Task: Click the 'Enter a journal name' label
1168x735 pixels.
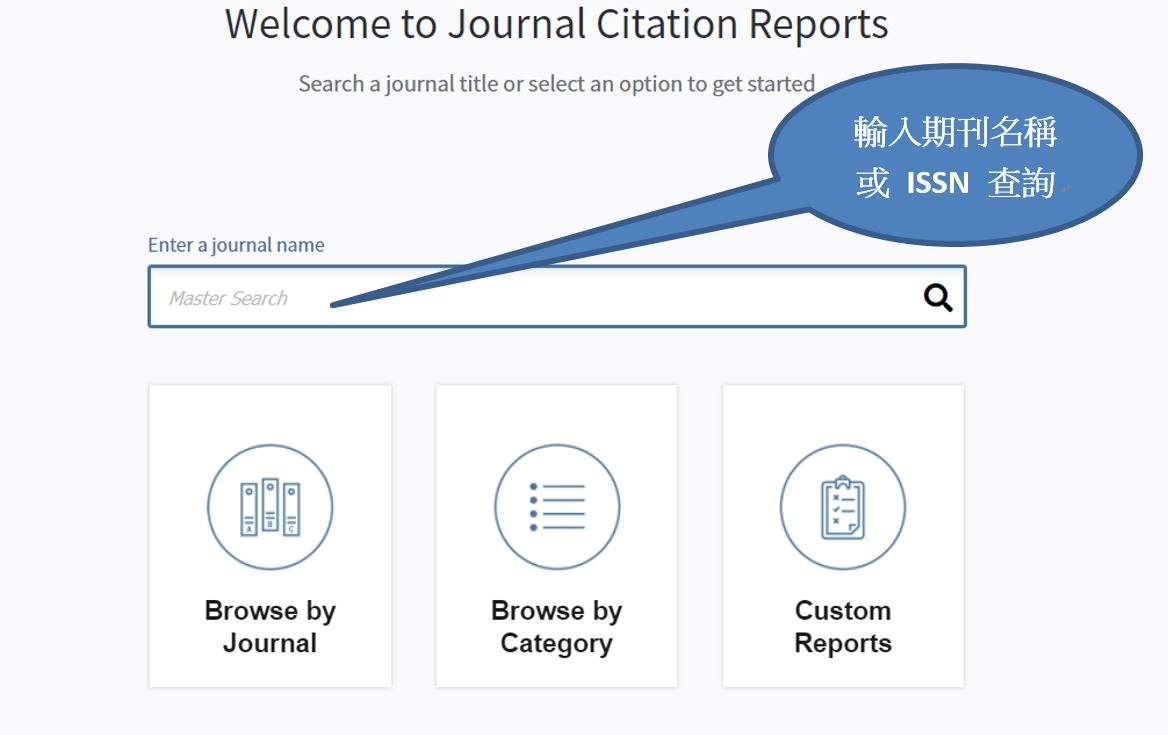Action: pos(236,245)
